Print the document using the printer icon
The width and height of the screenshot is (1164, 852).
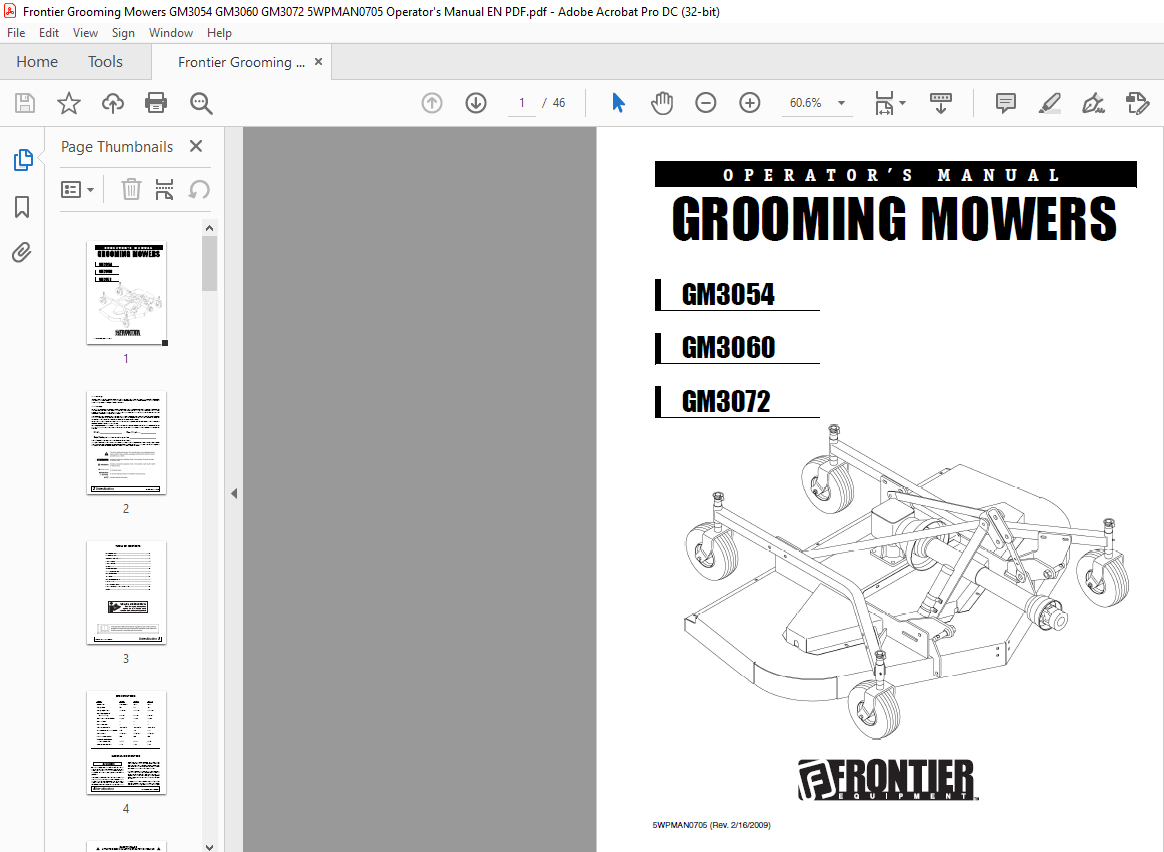[156, 103]
